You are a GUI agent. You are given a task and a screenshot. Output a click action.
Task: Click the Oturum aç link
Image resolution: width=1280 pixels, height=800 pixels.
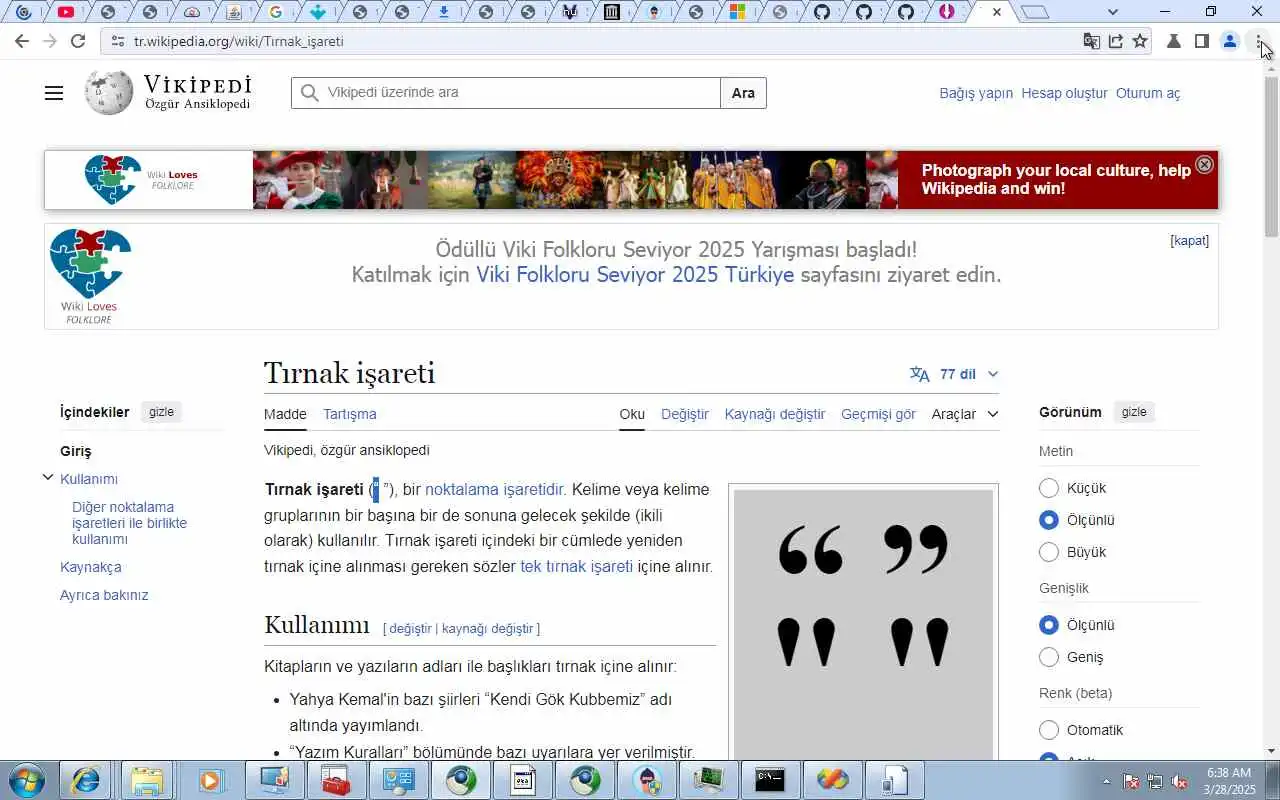click(1148, 93)
